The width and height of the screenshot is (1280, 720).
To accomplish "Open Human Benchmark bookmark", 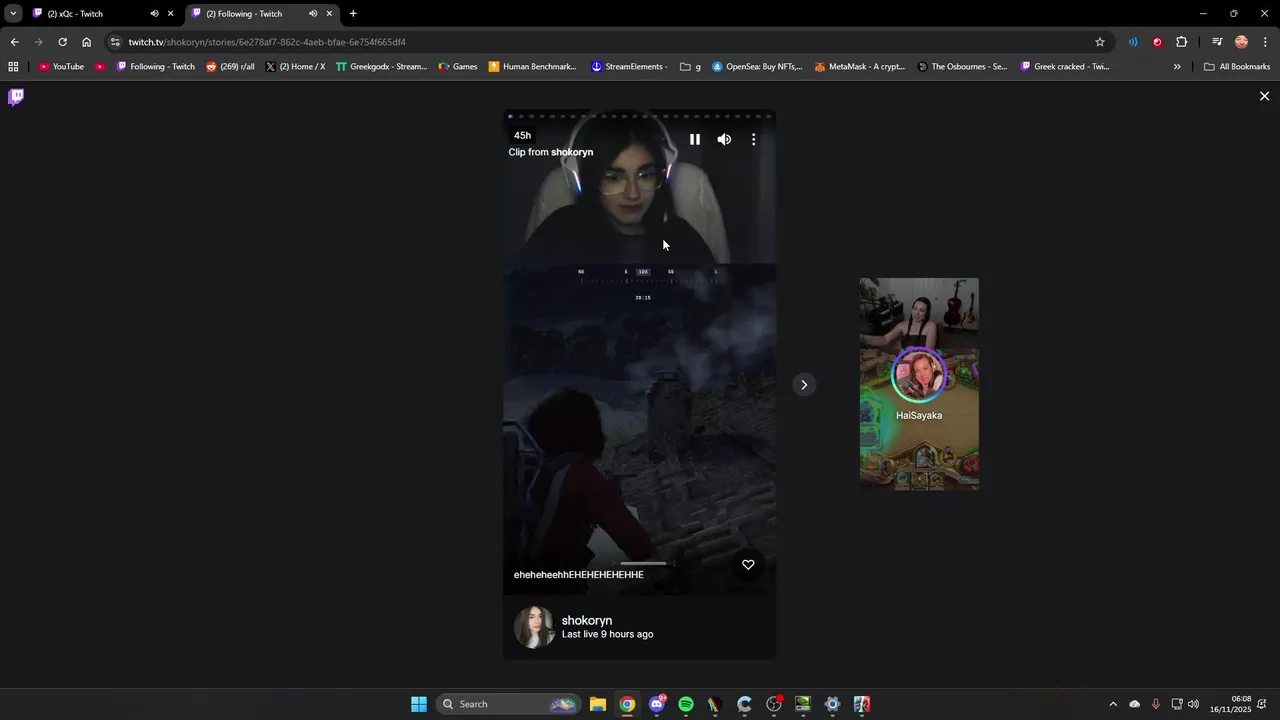I will (x=532, y=67).
